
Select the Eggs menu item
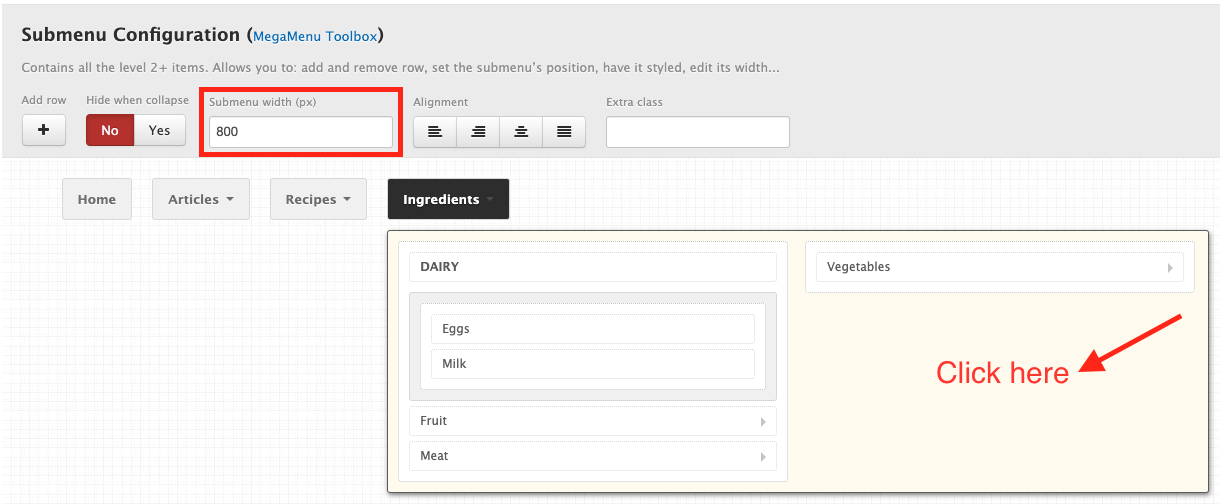tap(593, 329)
